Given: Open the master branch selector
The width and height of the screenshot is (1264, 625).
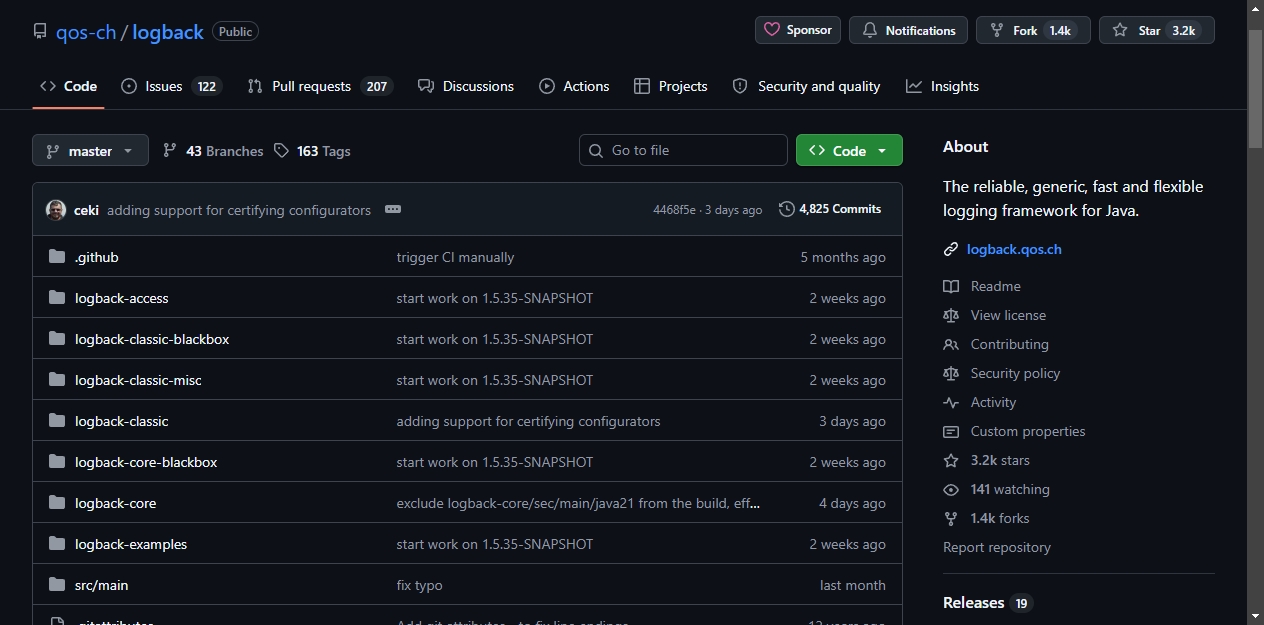Looking at the screenshot, I should [90, 151].
